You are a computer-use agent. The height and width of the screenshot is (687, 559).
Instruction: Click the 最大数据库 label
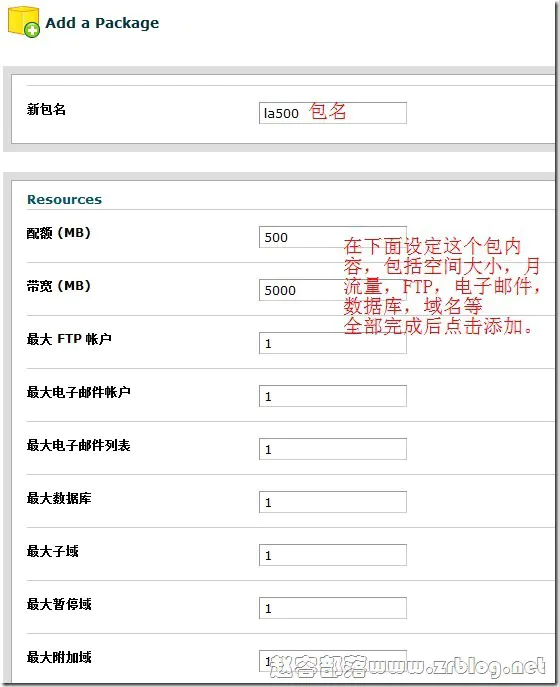coord(59,498)
